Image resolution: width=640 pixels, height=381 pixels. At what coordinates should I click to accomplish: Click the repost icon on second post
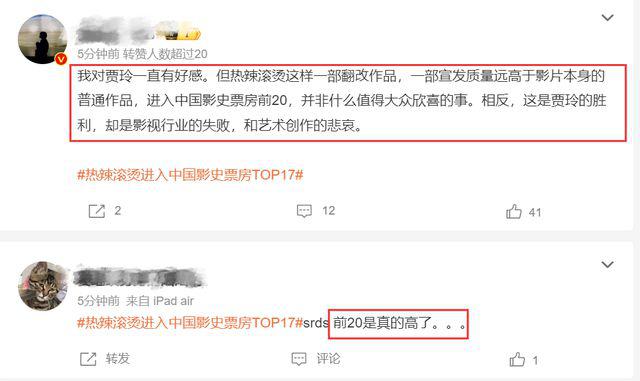[x=88, y=359]
